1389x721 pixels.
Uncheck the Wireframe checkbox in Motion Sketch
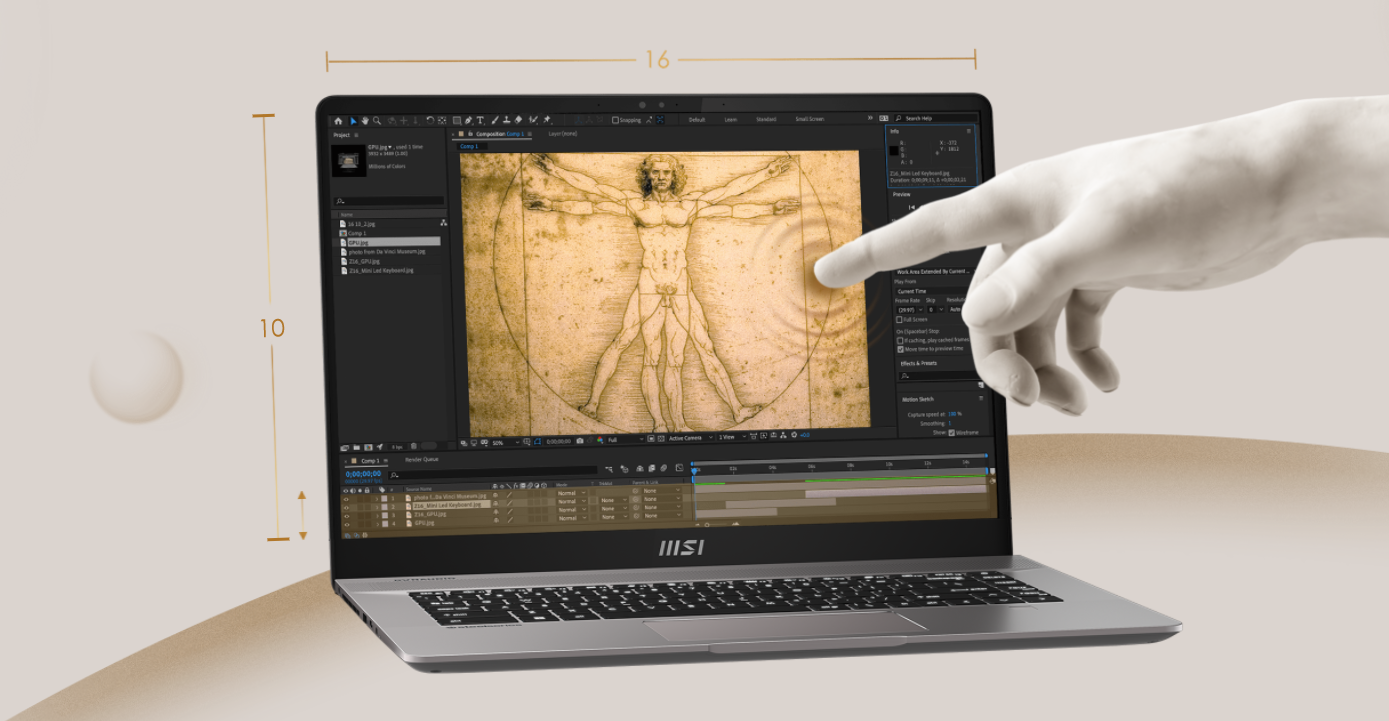951,433
